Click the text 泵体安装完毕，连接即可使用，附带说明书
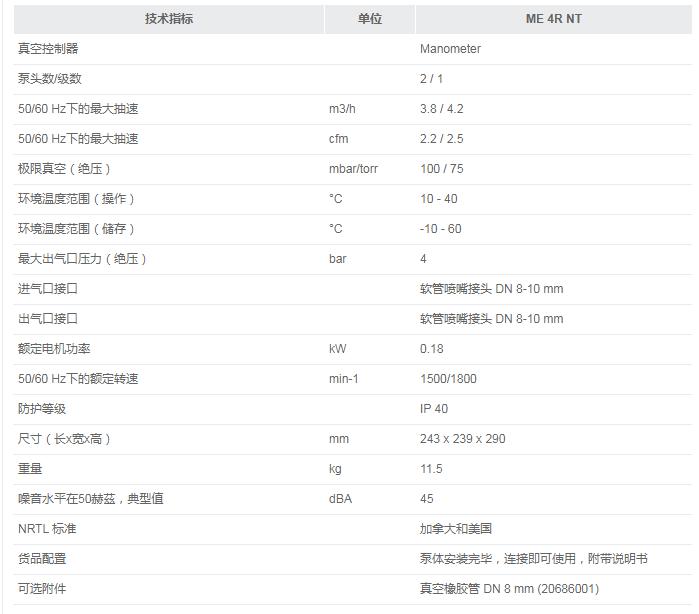 (534, 559)
